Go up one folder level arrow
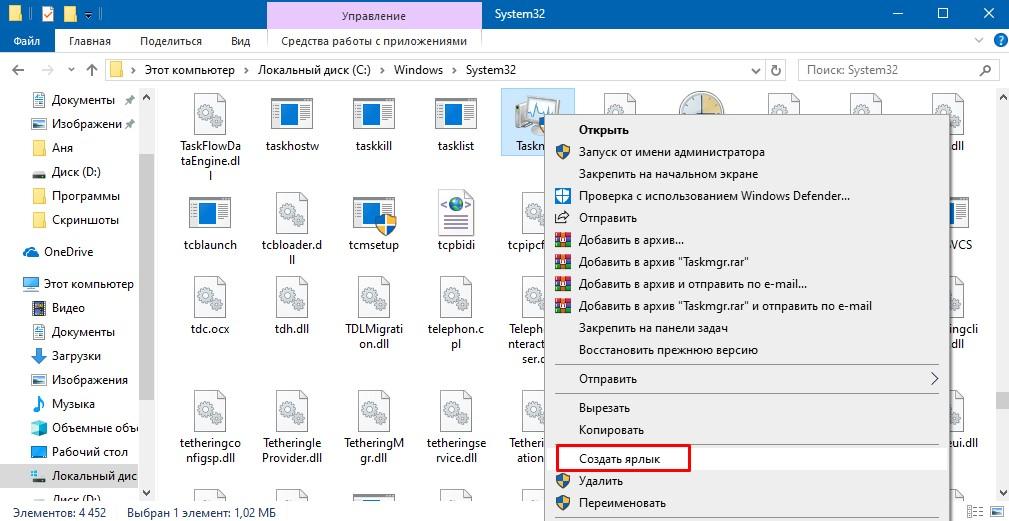 click(92, 70)
